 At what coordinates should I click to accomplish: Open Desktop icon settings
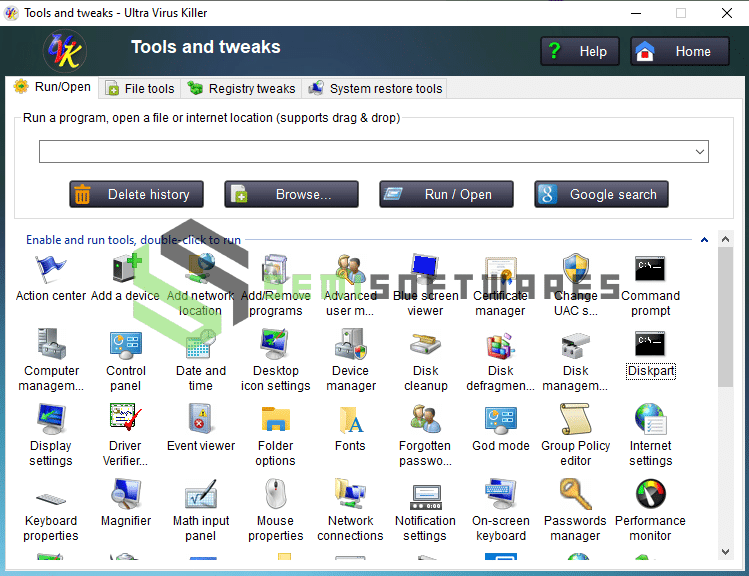[275, 344]
